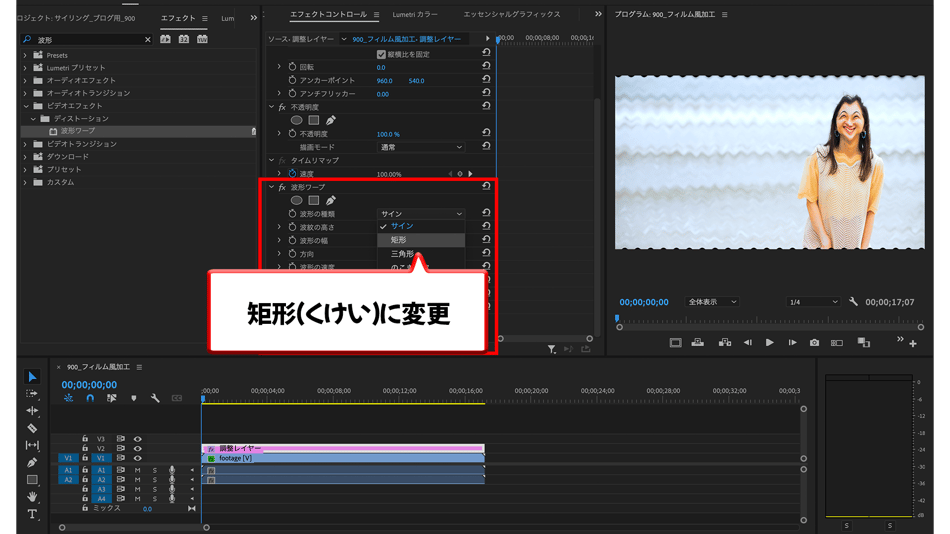Open the エフェクト panel tab
The height and width of the screenshot is (534, 950).
click(x=178, y=18)
